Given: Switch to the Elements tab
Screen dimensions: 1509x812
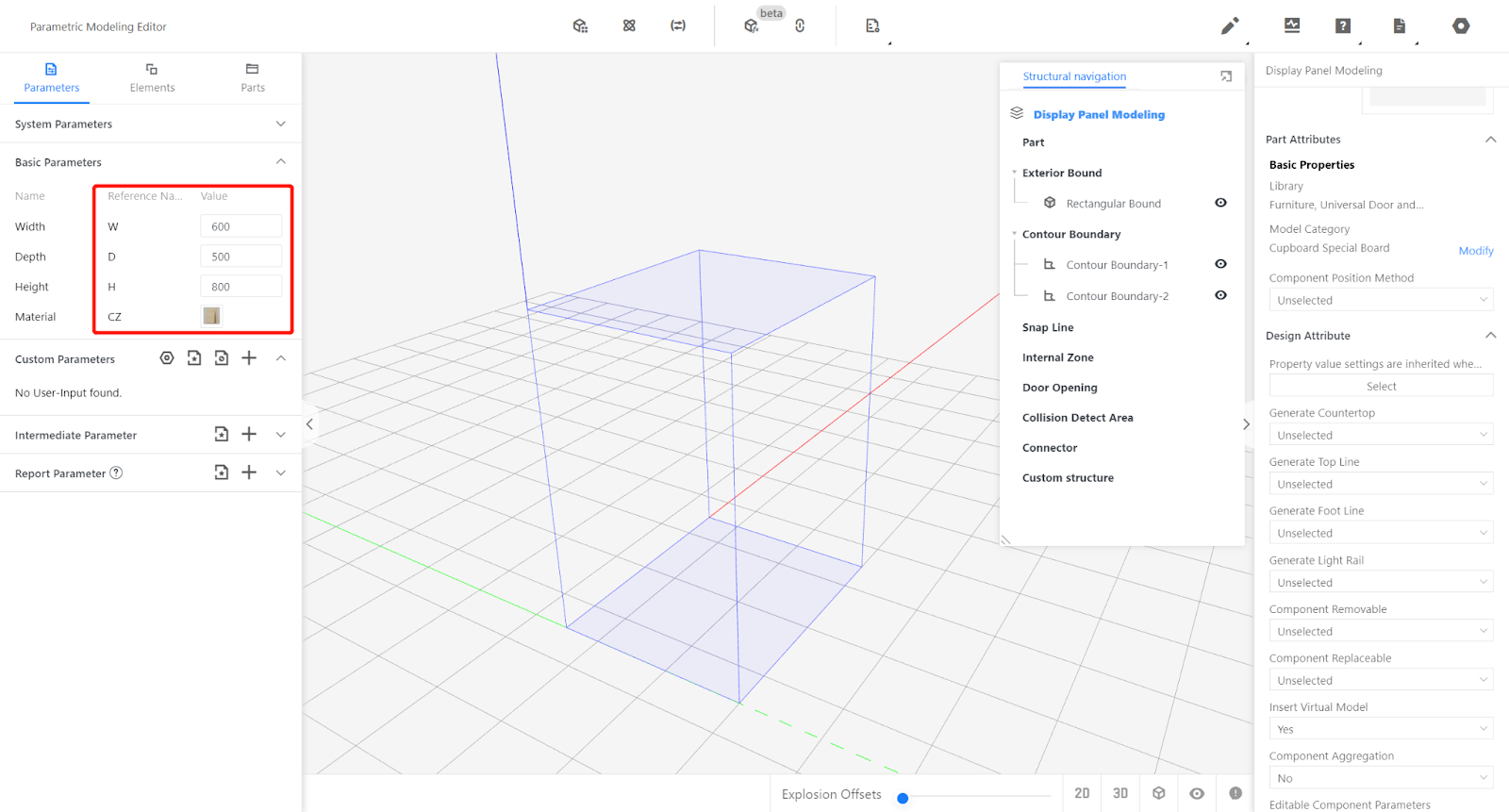Looking at the screenshot, I should coord(152,78).
